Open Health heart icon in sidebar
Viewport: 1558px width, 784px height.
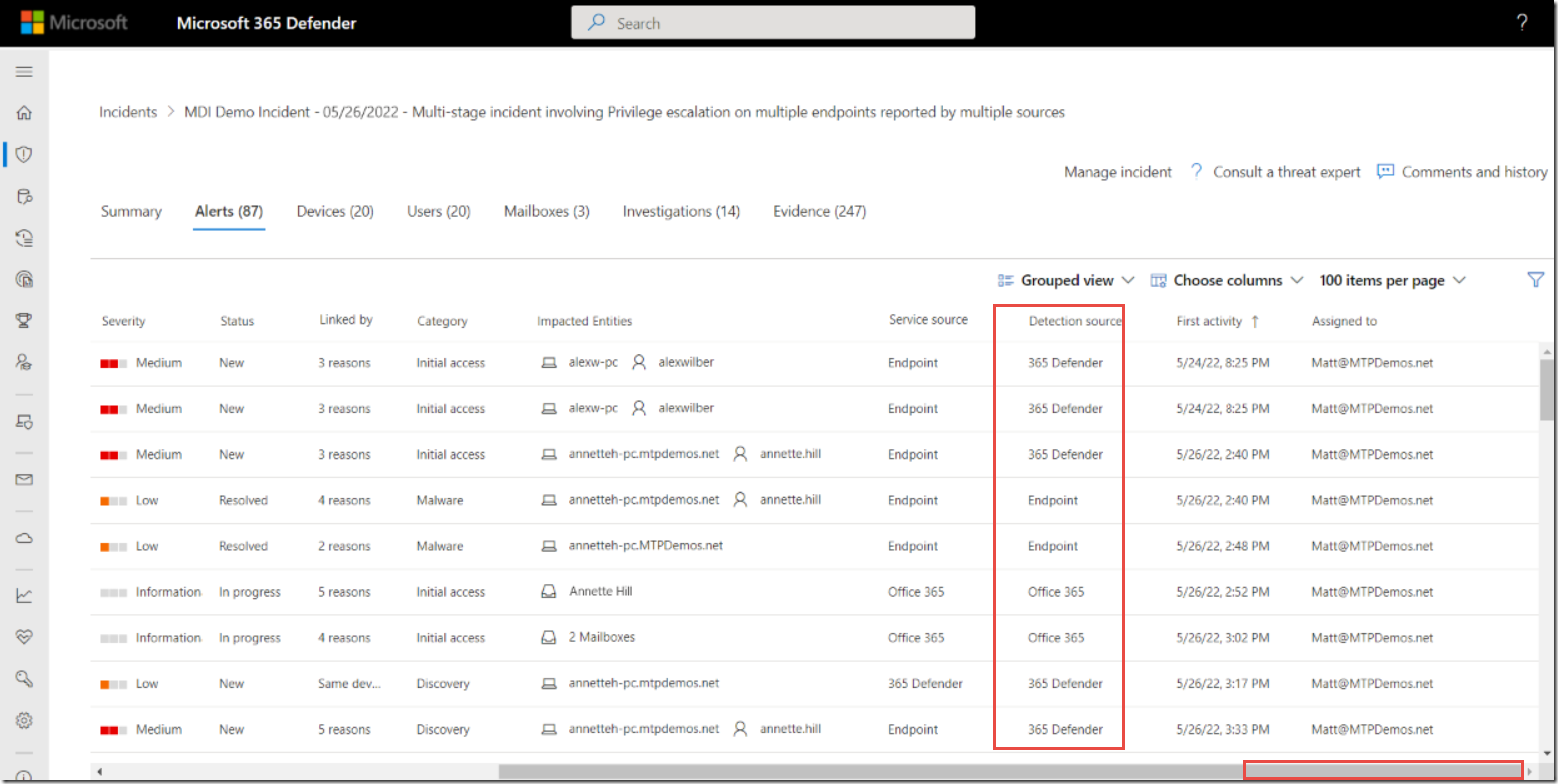[24, 637]
